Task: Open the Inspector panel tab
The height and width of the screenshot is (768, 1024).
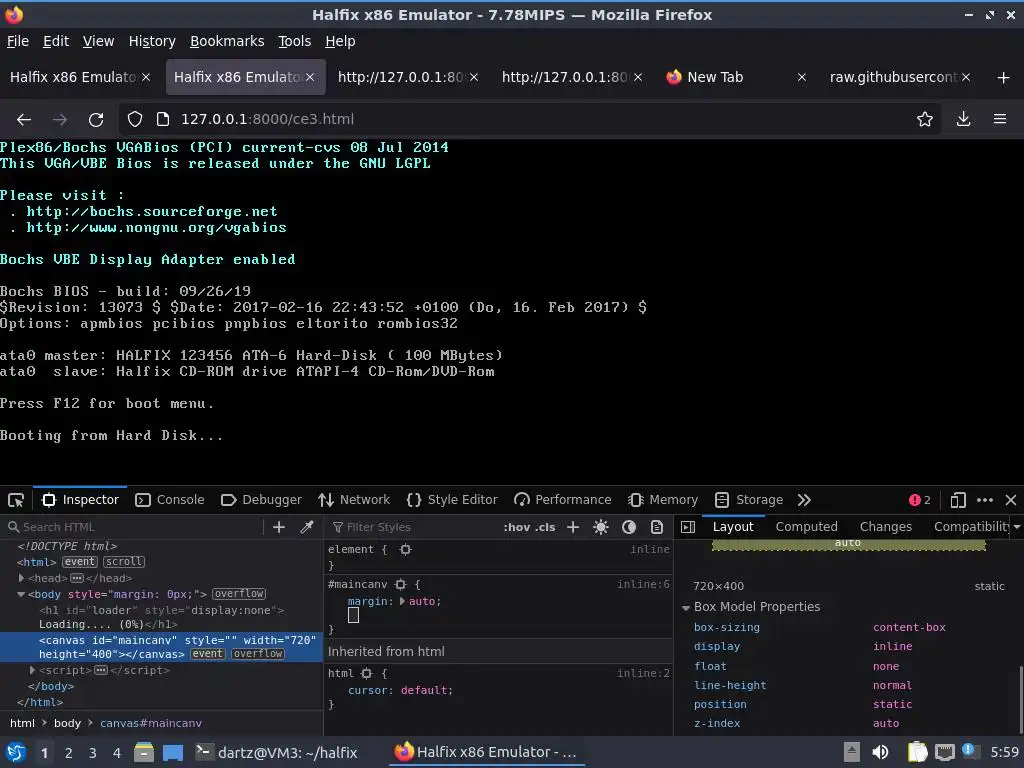Action: click(x=80, y=500)
